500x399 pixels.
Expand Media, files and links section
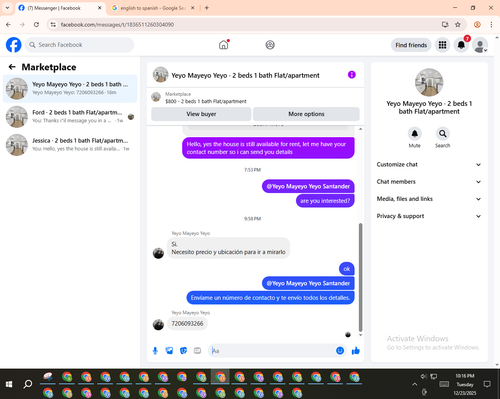coord(429,199)
